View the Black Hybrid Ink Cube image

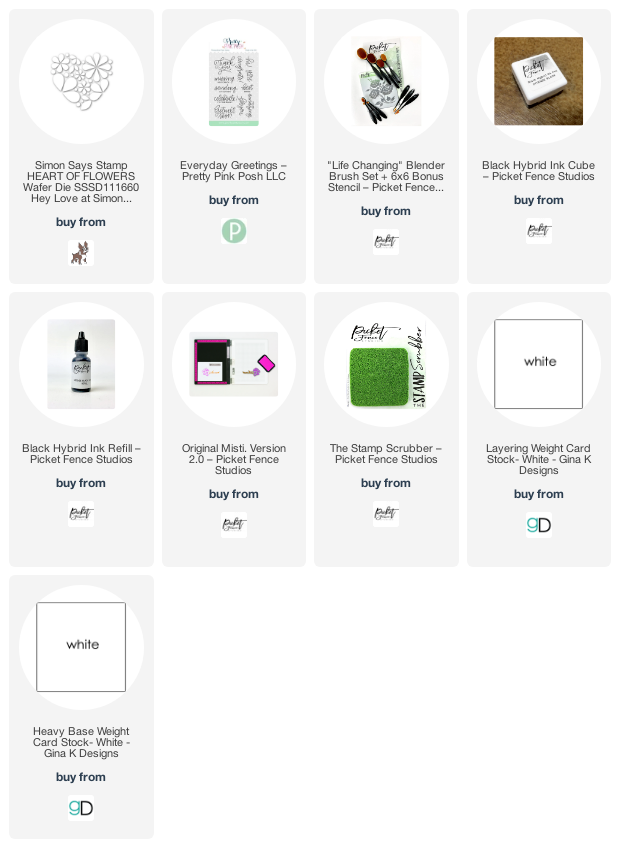[539, 81]
